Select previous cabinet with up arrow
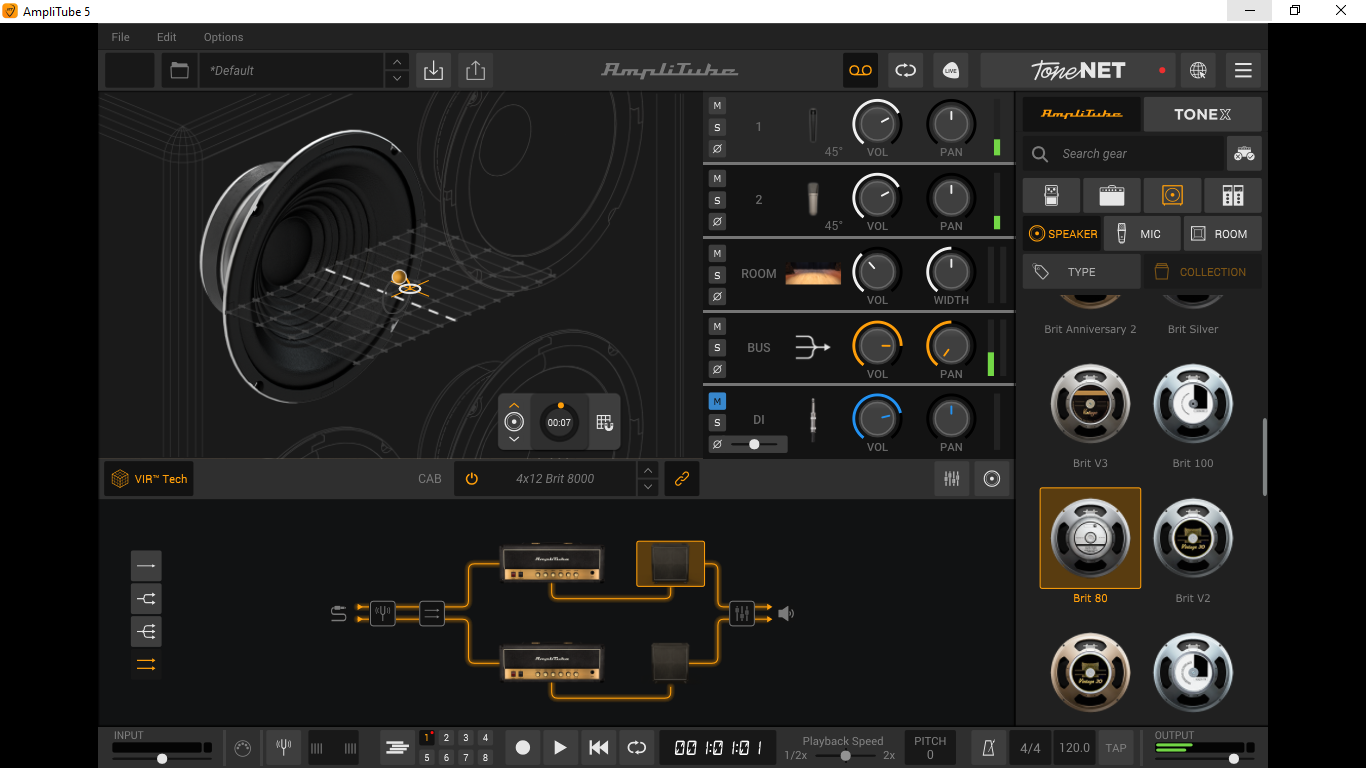 click(648, 470)
